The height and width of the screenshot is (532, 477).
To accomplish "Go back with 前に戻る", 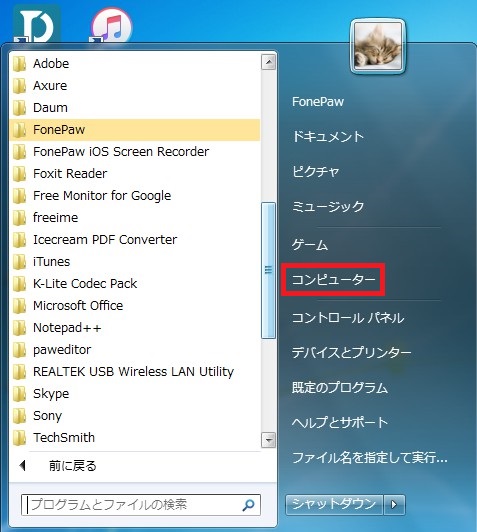I will click(72, 466).
